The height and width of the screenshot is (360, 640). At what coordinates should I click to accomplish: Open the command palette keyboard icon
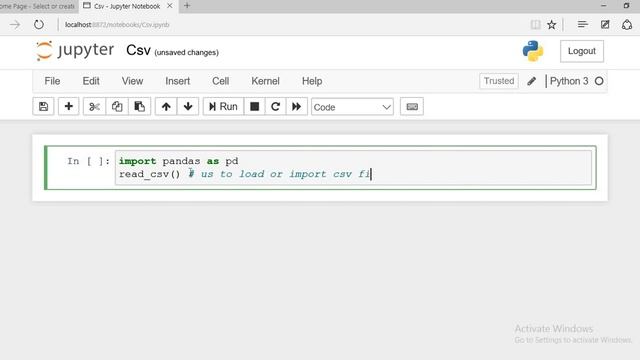click(412, 107)
